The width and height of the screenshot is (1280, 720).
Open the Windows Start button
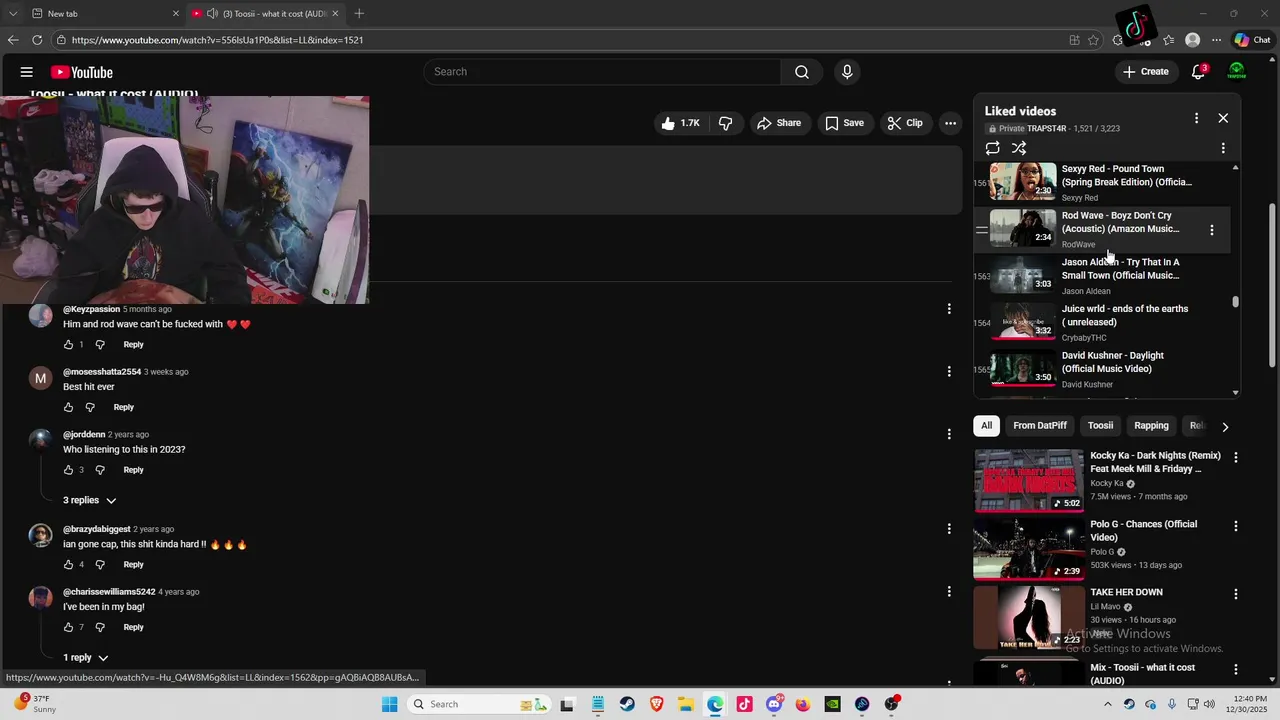(389, 704)
